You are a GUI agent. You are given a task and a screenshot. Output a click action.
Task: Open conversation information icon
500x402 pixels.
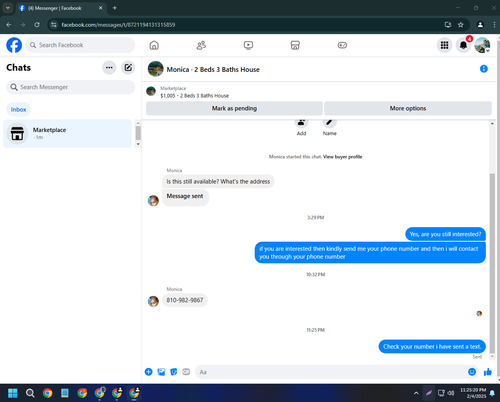484,69
